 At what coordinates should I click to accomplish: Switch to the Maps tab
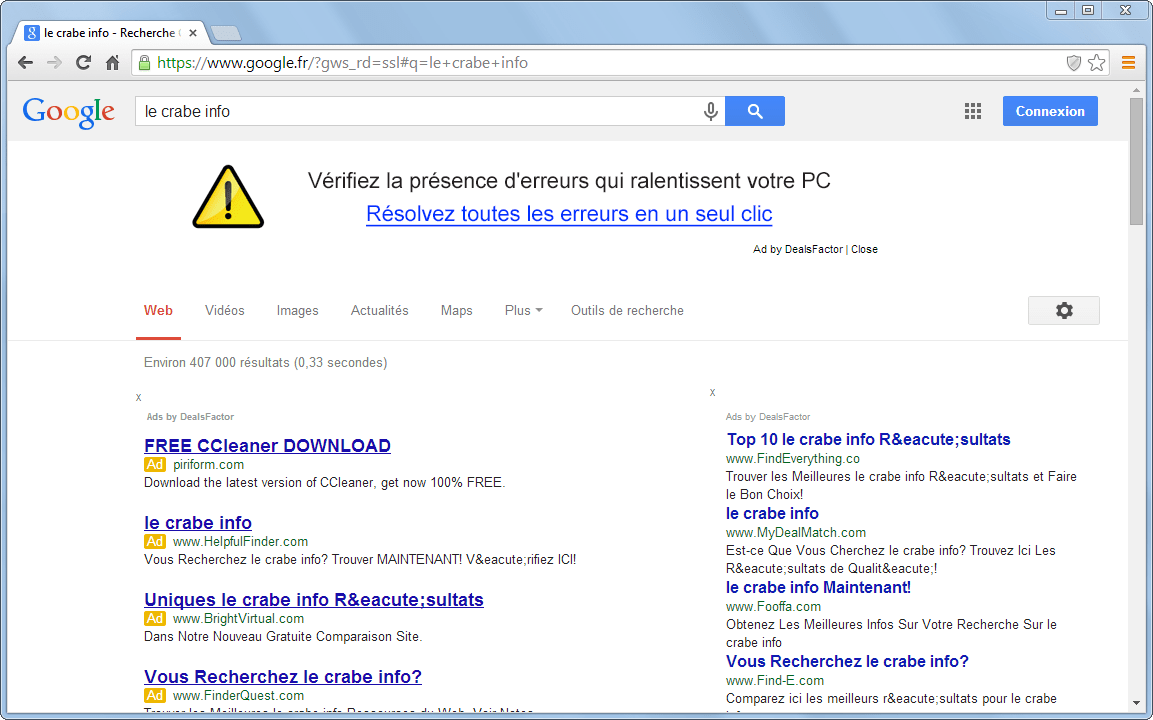[457, 310]
